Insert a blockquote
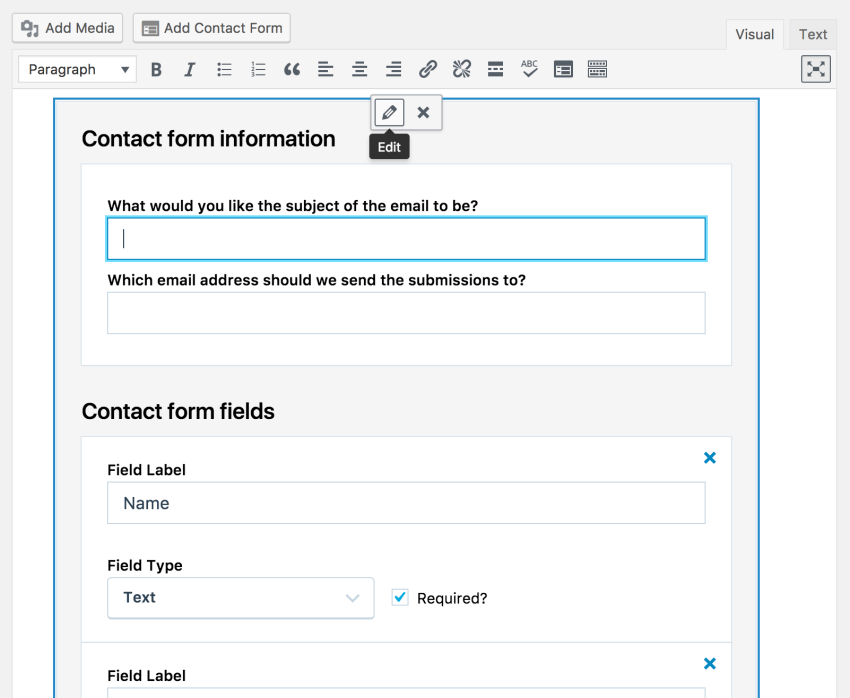The height and width of the screenshot is (698, 850). 291,69
